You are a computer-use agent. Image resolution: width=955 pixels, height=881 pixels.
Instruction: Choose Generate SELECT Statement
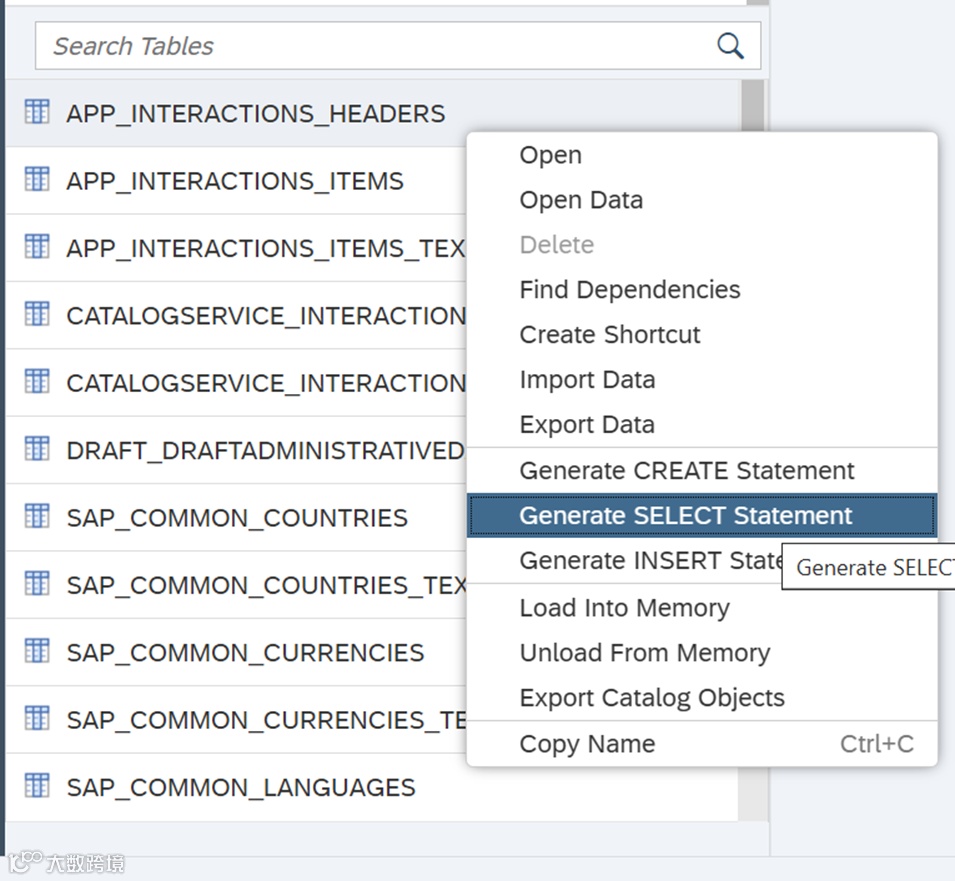click(686, 516)
